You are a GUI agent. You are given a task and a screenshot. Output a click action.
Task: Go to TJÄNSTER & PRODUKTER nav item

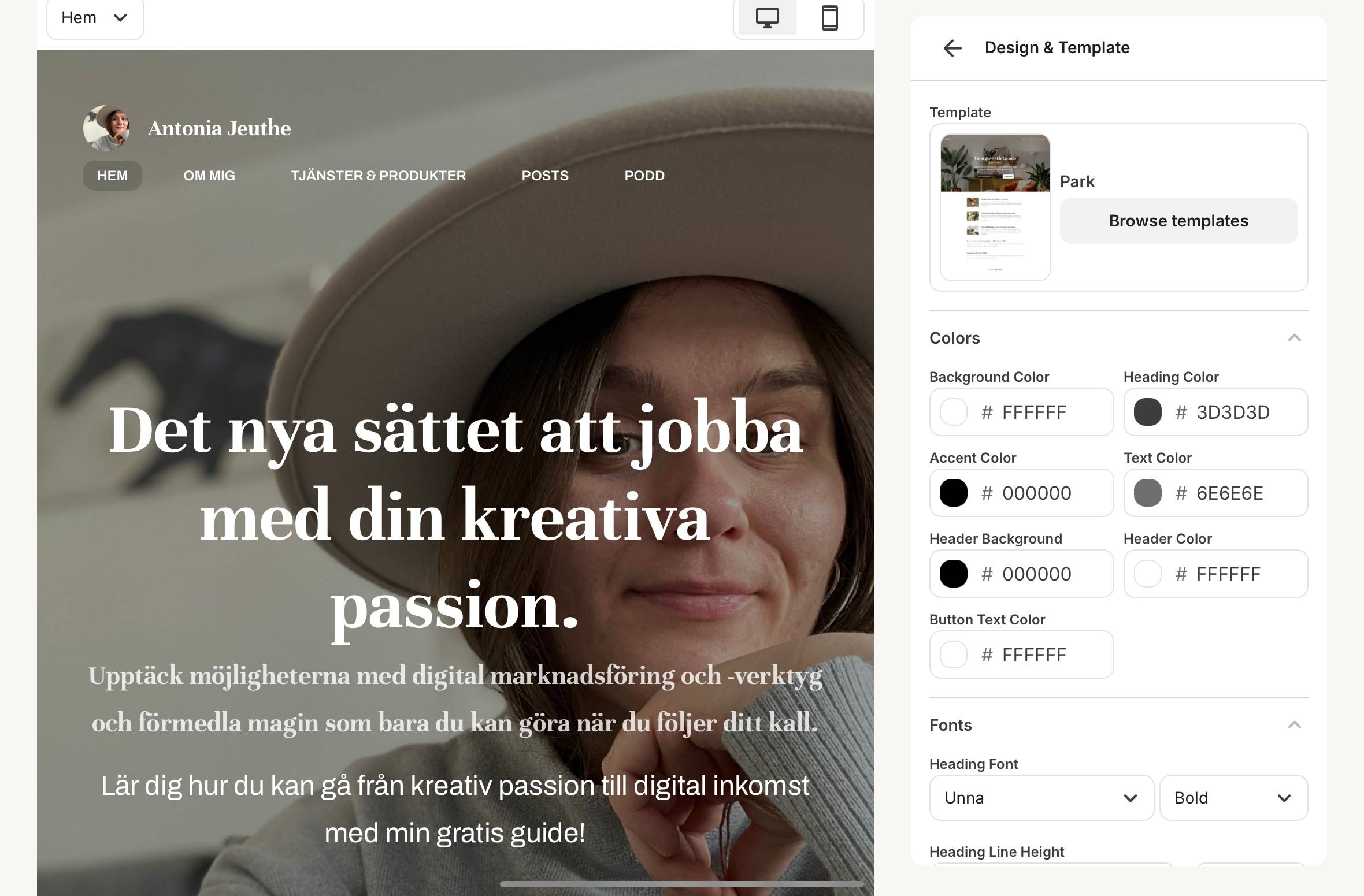click(378, 176)
